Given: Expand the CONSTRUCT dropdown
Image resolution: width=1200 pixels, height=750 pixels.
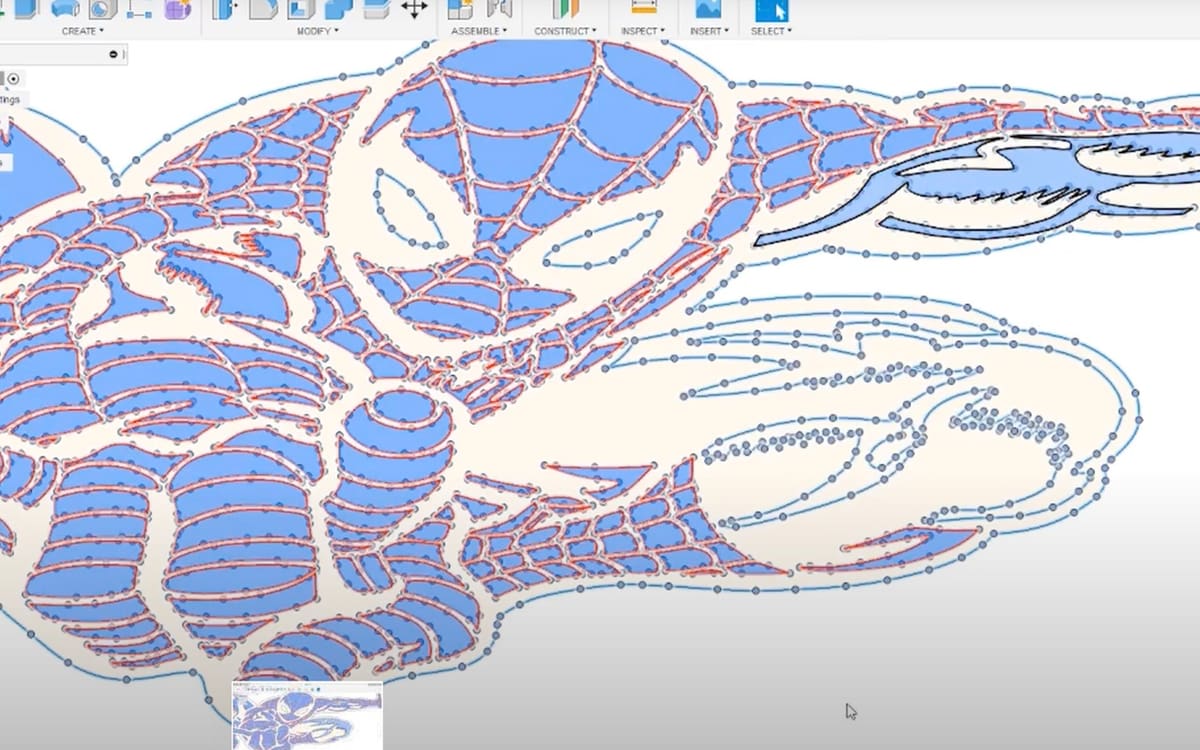Looking at the screenshot, I should pyautogui.click(x=565, y=31).
